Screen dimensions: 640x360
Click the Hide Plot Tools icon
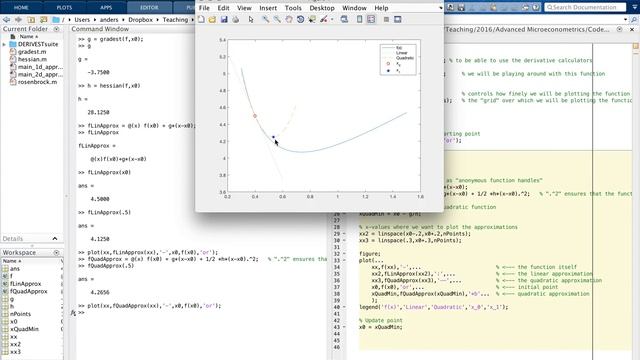point(386,19)
